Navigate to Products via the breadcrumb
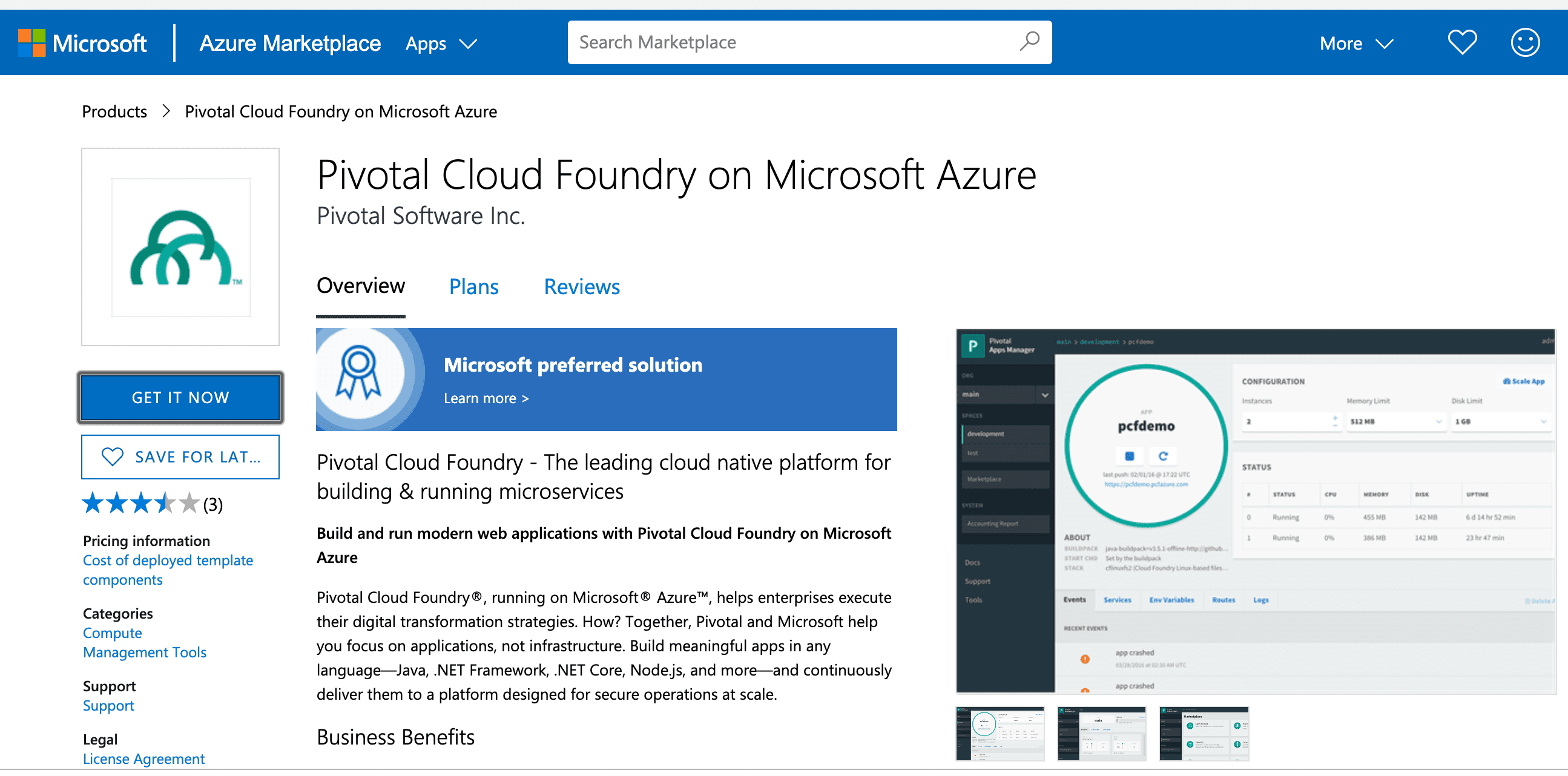The width and height of the screenshot is (1568, 776). point(114,111)
